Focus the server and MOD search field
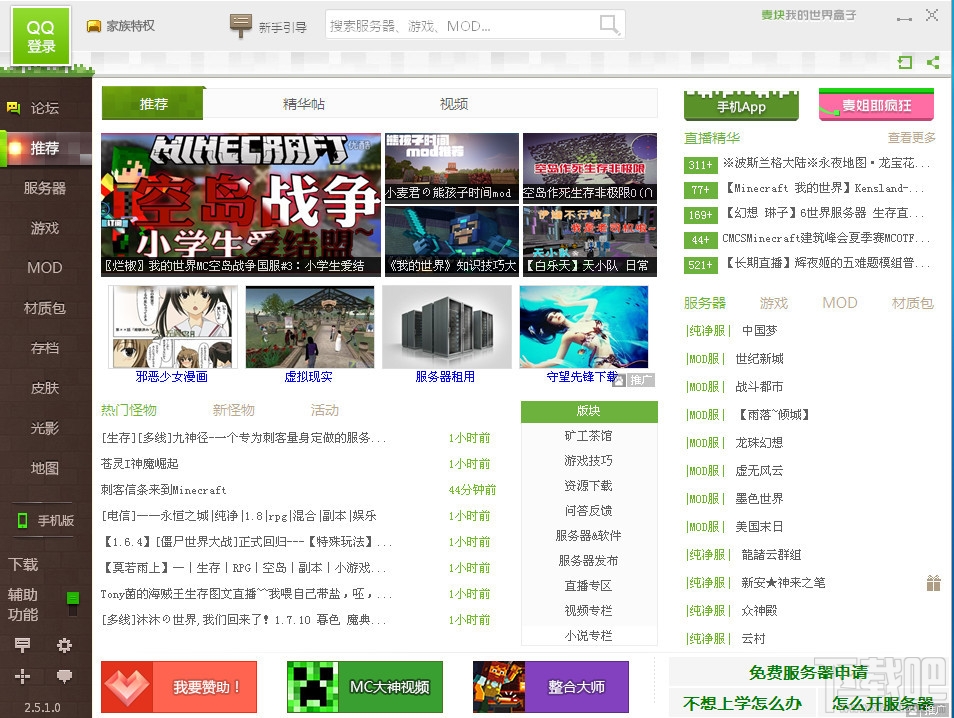 (462, 26)
